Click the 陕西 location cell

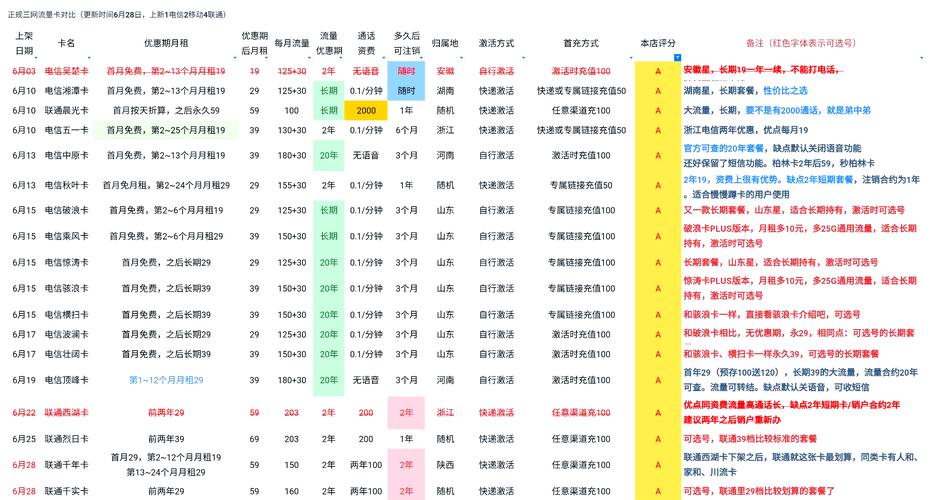click(x=445, y=465)
